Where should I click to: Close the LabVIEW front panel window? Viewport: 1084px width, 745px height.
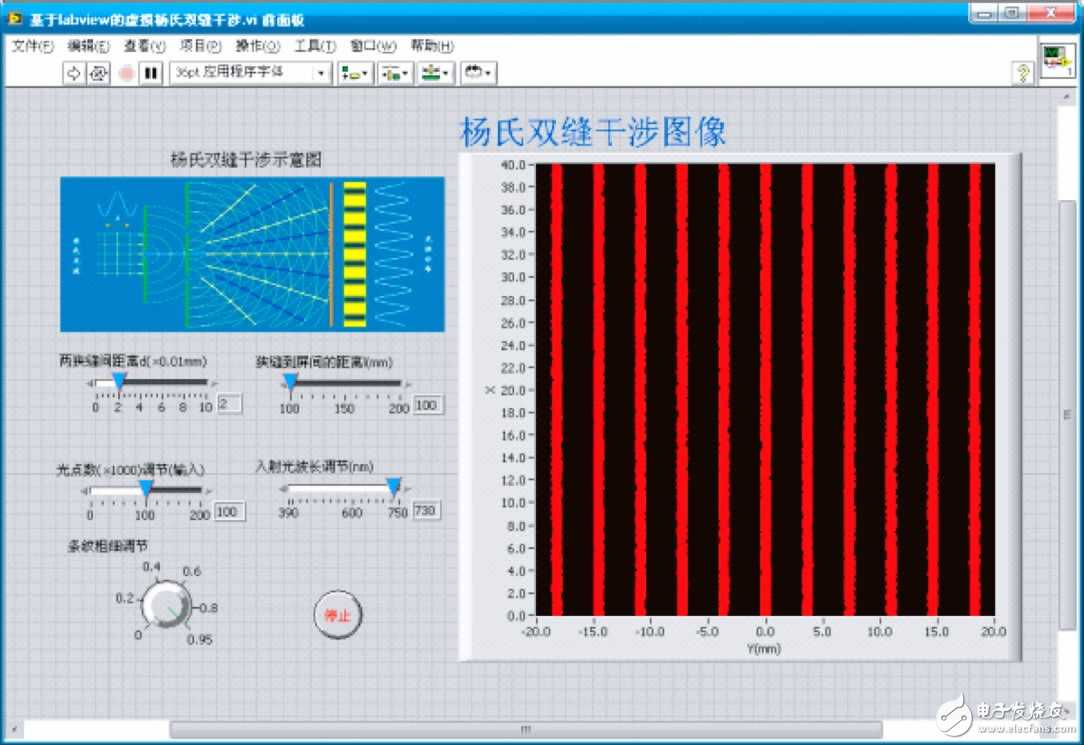[1050, 15]
